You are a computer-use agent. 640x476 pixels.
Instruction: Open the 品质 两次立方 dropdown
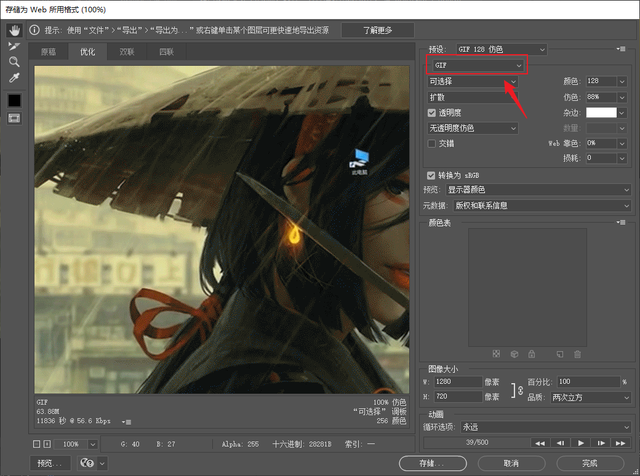590,397
